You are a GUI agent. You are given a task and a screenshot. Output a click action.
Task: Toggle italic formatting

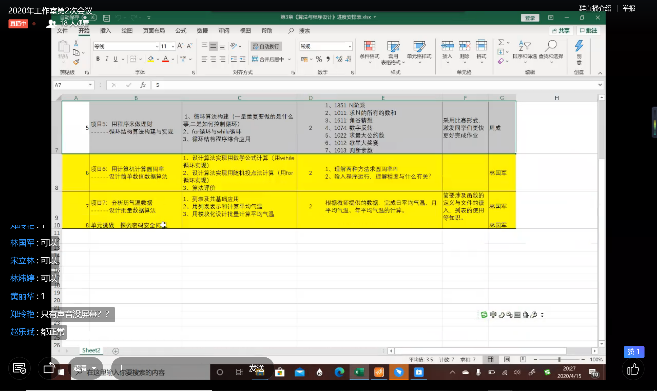coord(106,59)
